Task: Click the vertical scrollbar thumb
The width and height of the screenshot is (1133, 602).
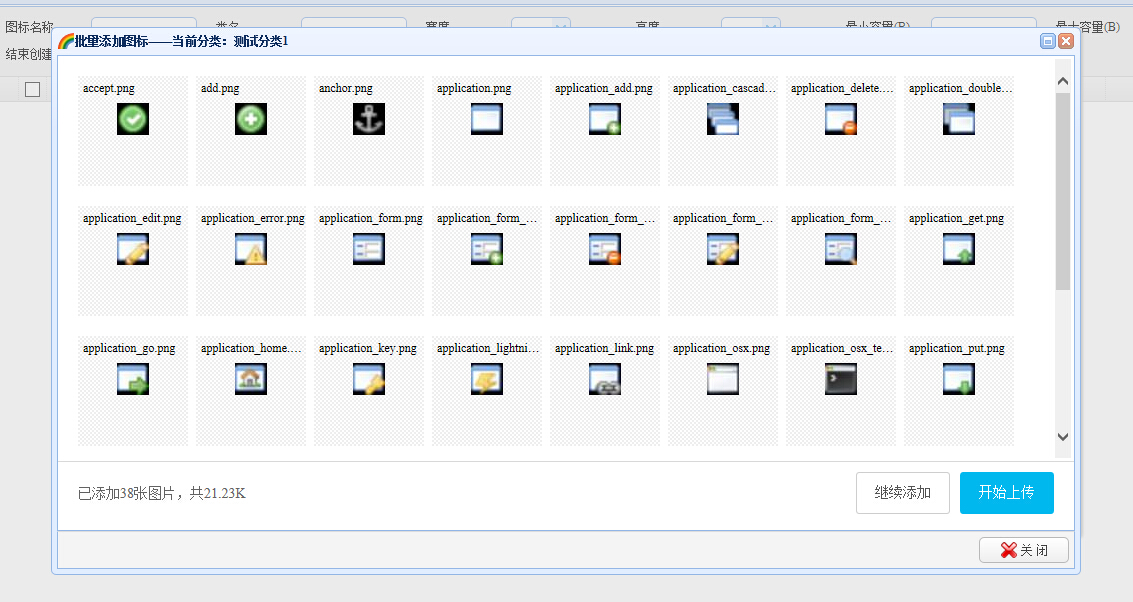Action: coord(1063,192)
